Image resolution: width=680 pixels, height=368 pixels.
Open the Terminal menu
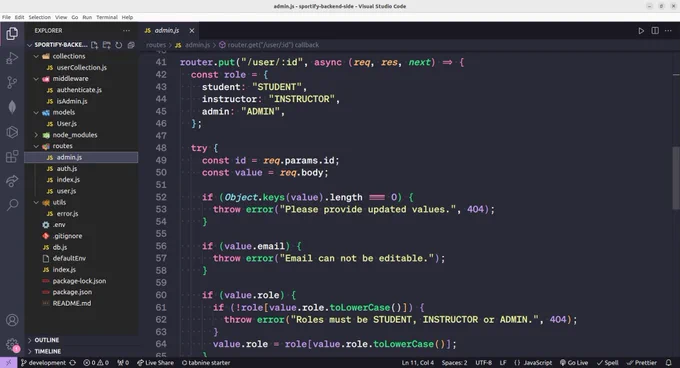[107, 17]
